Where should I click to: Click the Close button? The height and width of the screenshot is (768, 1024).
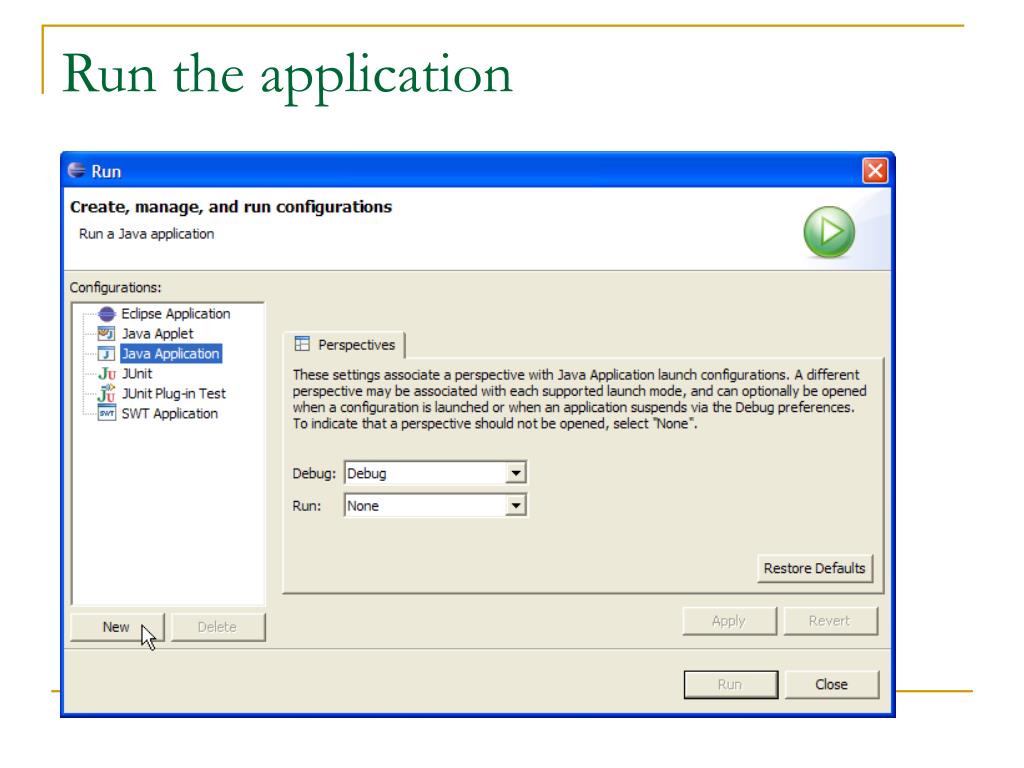(x=831, y=684)
